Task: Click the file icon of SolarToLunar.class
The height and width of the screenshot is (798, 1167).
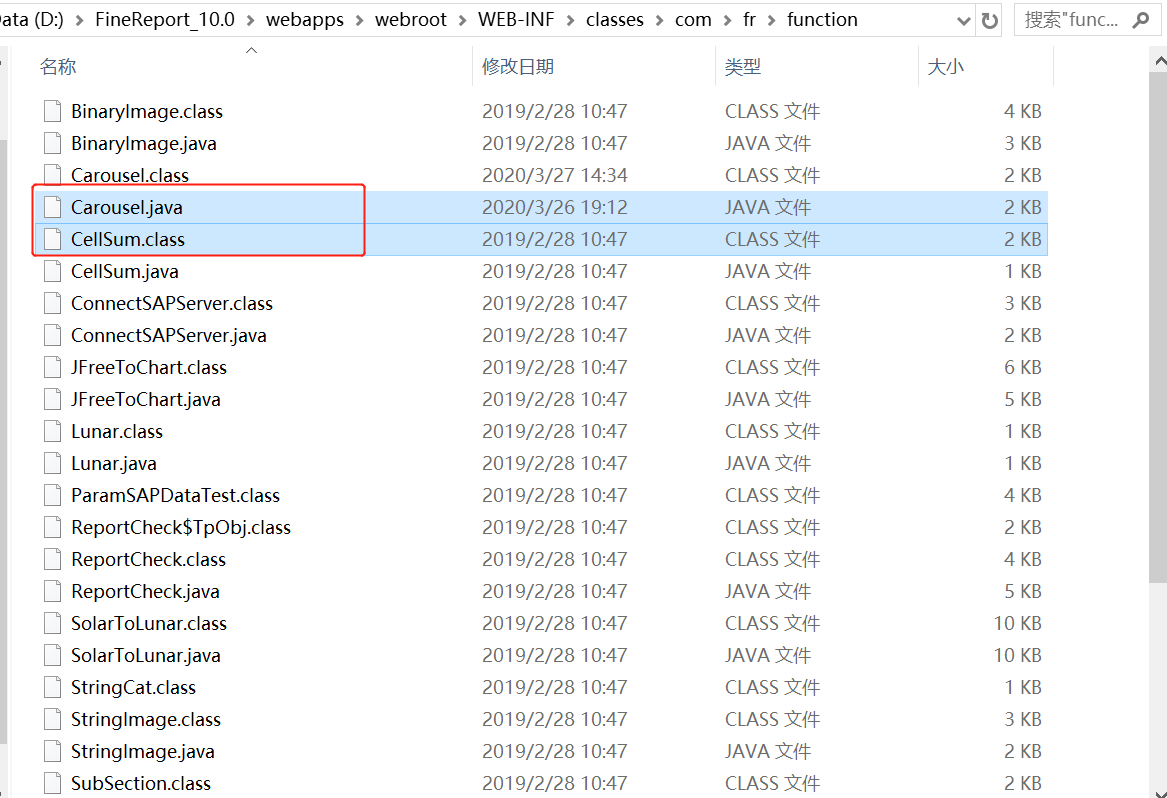Action: tap(52, 623)
